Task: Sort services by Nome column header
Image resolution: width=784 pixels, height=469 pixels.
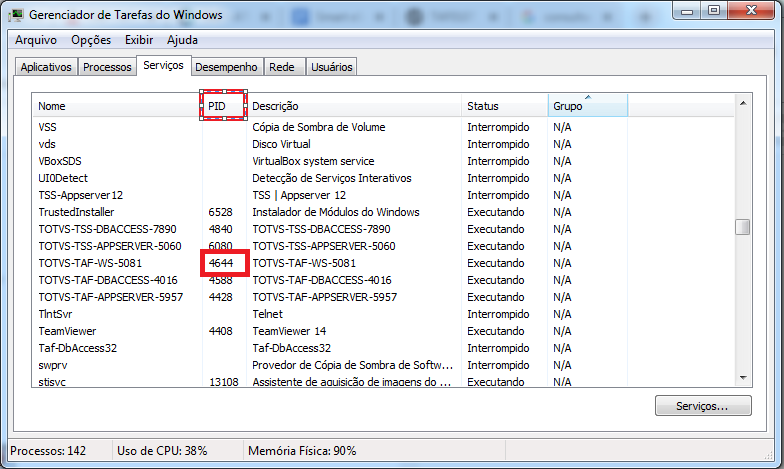Action: (118, 106)
